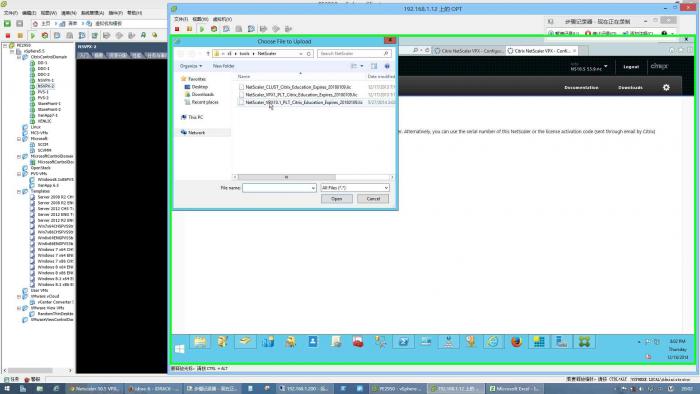Click the host Windows Start button

7,389
